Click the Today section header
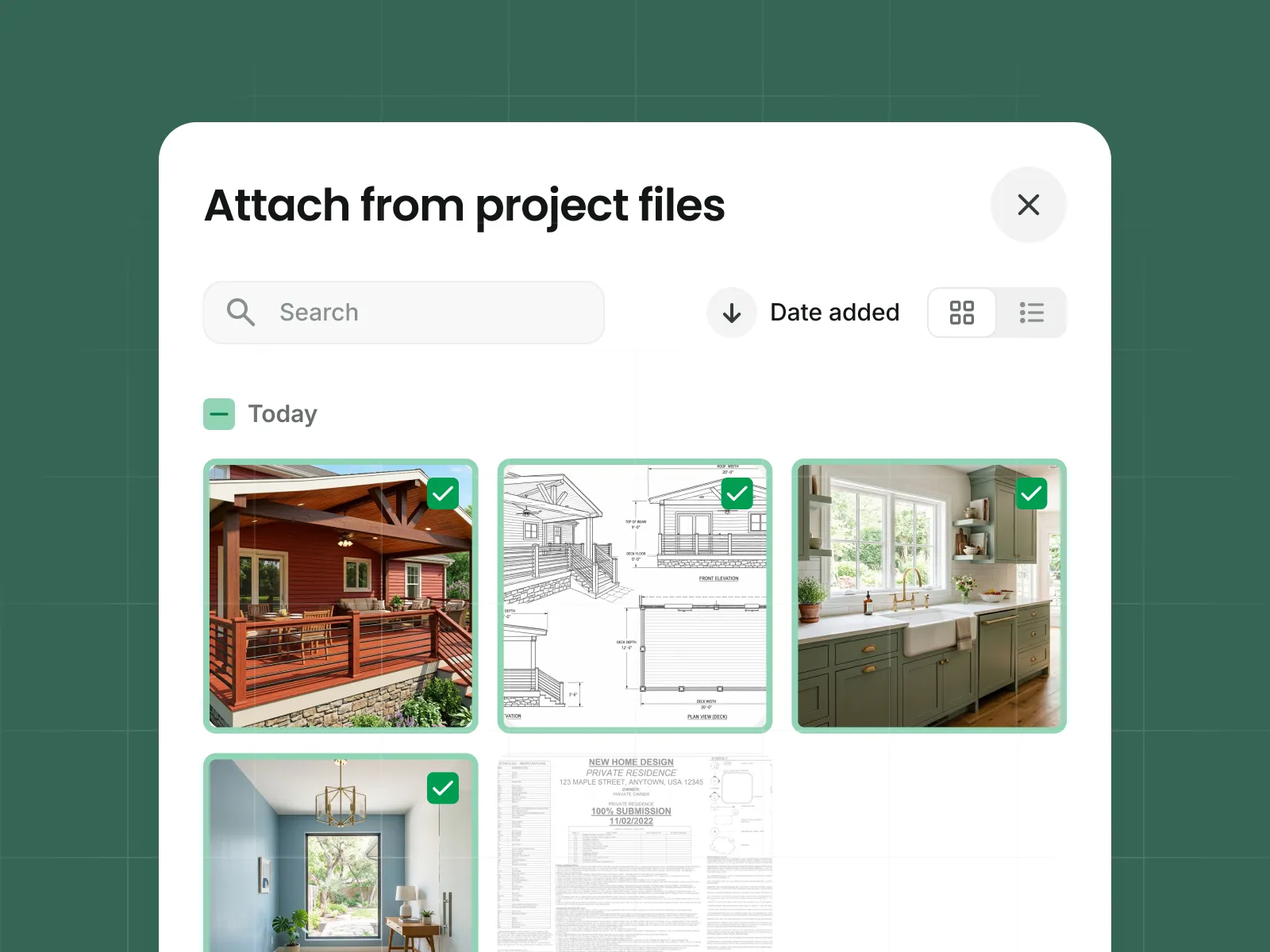The image size is (1270, 952). (x=282, y=413)
